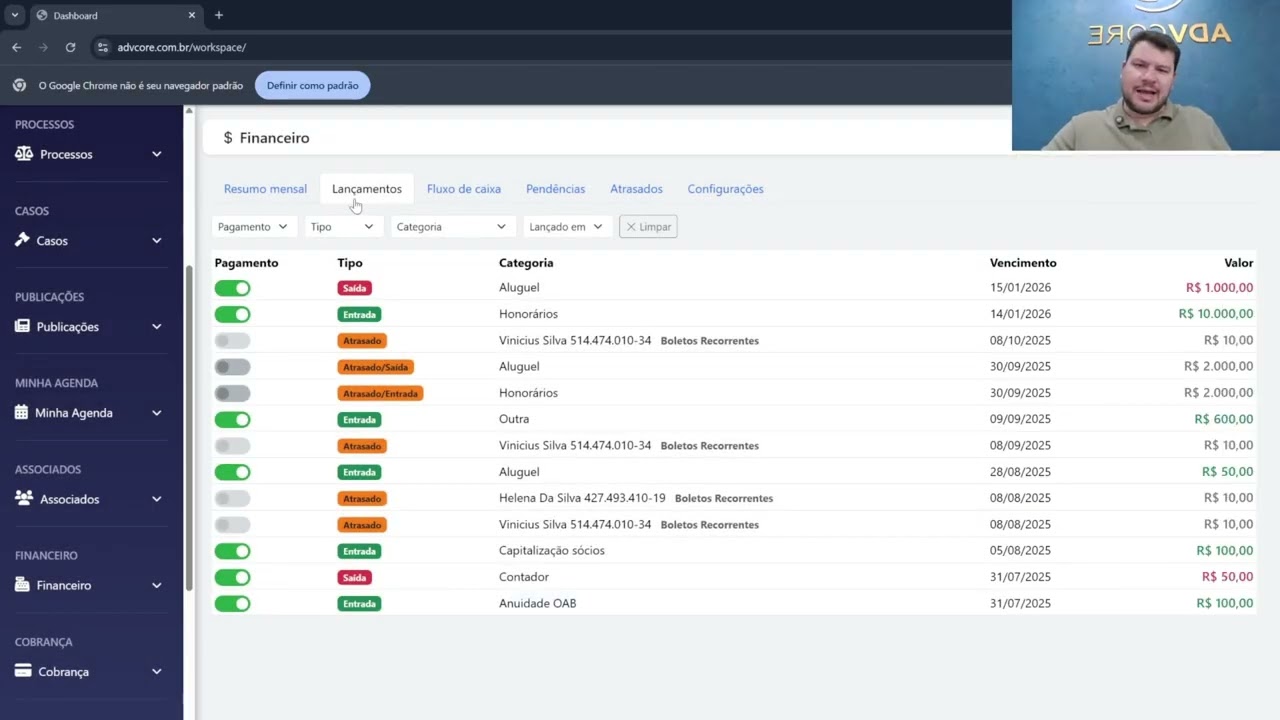The image size is (1280, 720).
Task: Expand the Minha Agenda sidebar chevron
Action: 157,412
